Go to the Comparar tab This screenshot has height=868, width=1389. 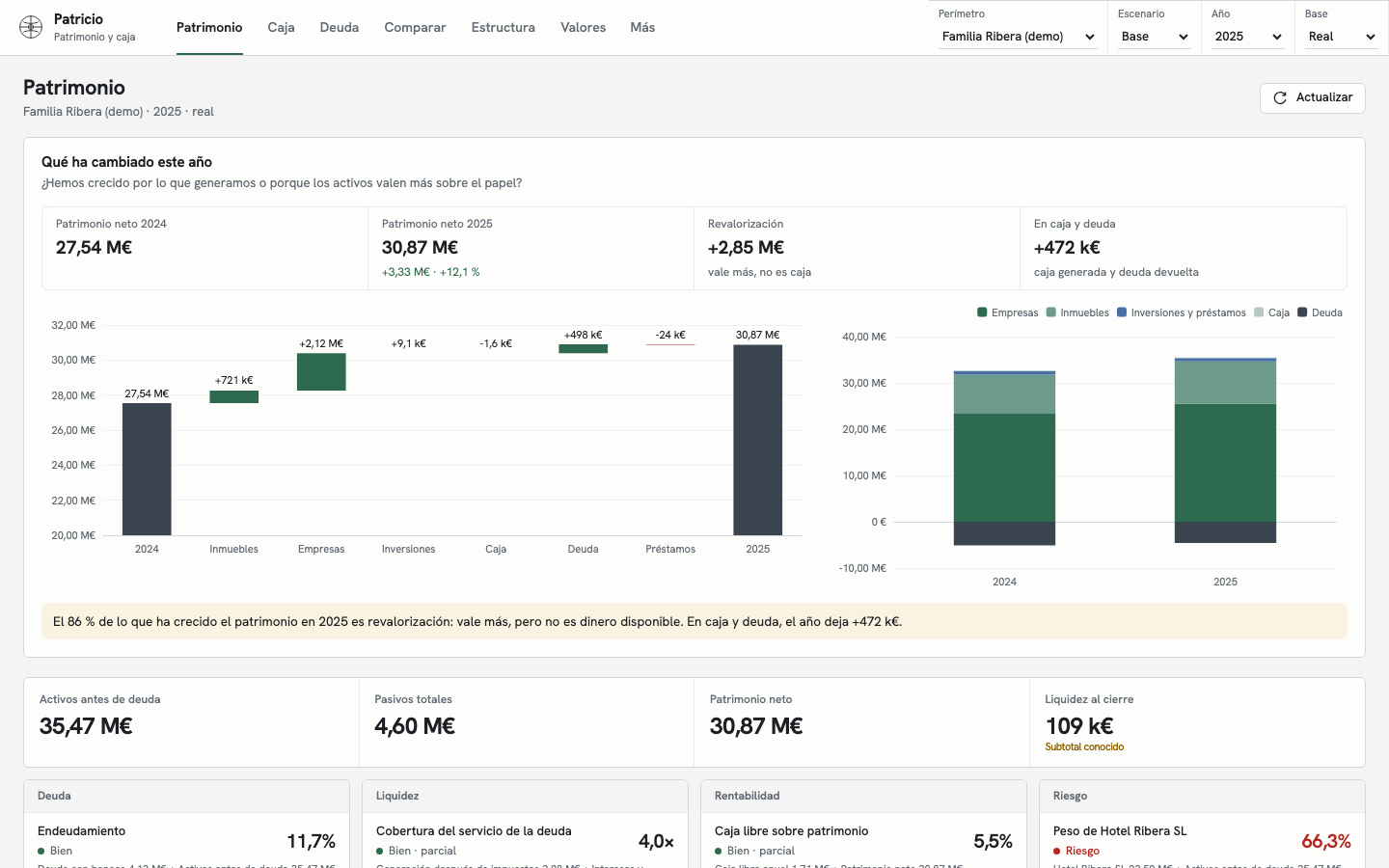pos(415,27)
